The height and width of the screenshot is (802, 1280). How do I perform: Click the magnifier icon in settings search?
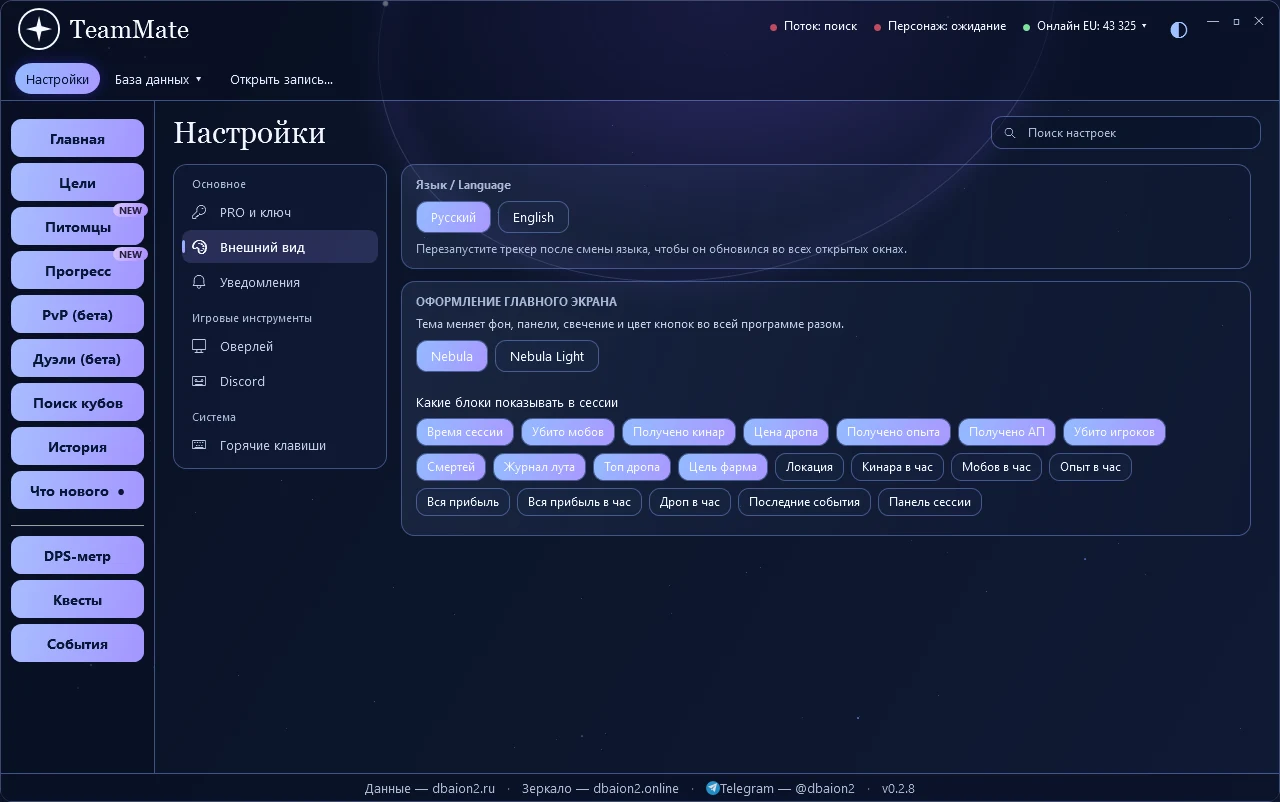click(x=1010, y=133)
